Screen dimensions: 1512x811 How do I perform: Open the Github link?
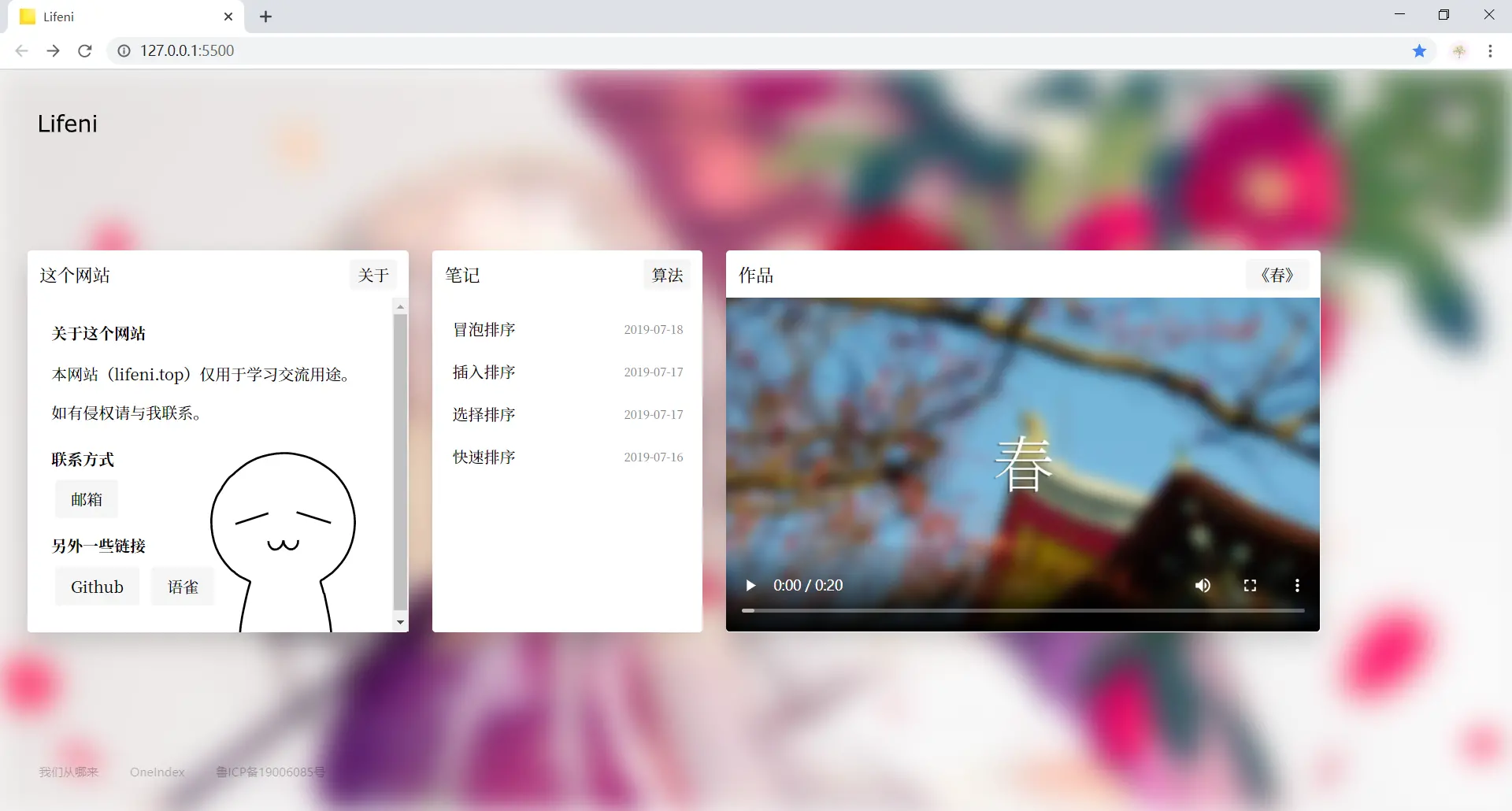pos(97,586)
